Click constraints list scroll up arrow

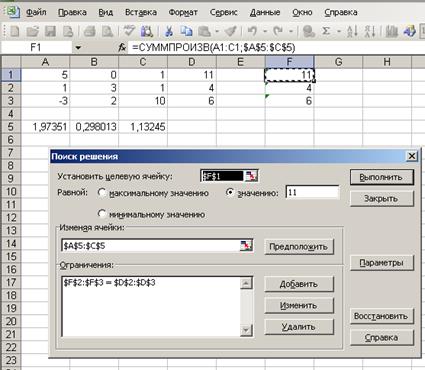point(246,283)
